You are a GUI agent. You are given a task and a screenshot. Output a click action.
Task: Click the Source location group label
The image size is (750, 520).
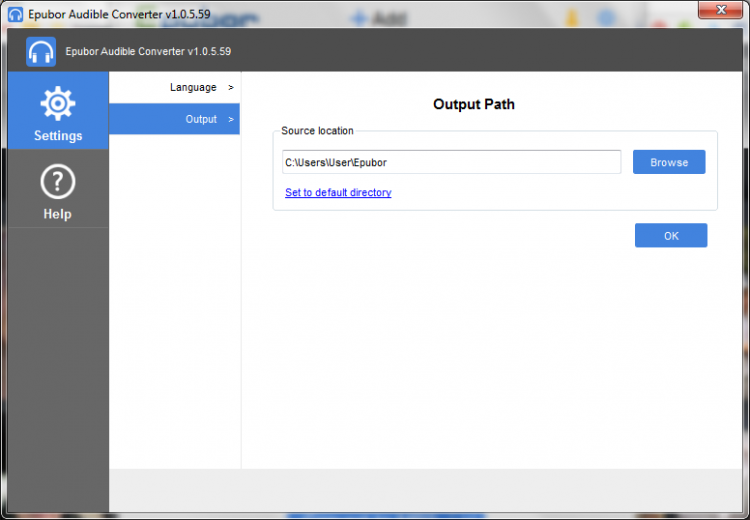317,131
